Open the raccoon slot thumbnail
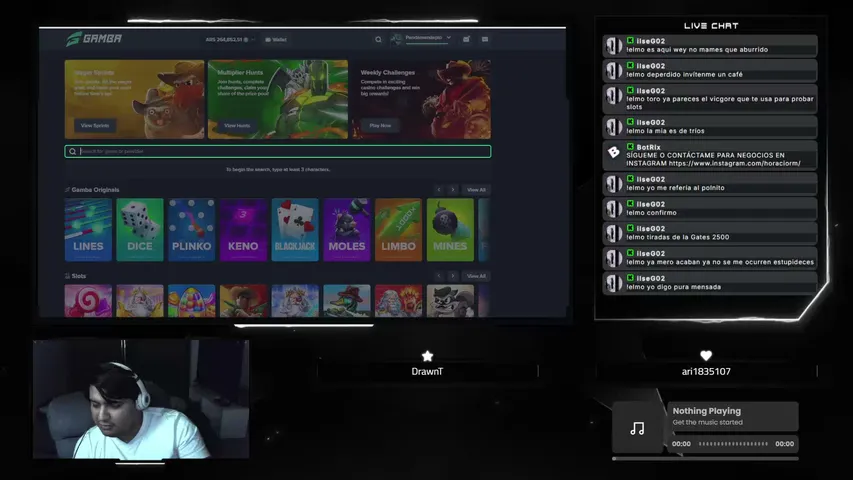853x480 pixels. point(450,300)
